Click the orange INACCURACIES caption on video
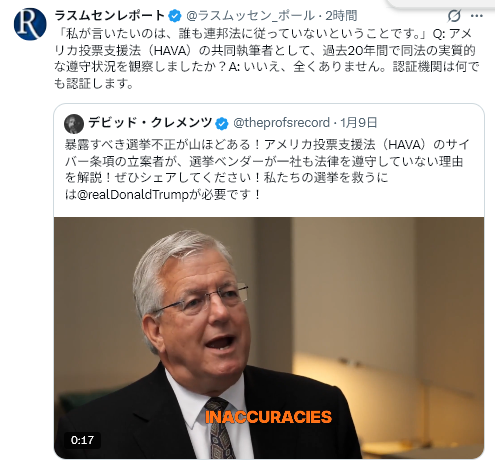This screenshot has width=495, height=466. coord(268,417)
